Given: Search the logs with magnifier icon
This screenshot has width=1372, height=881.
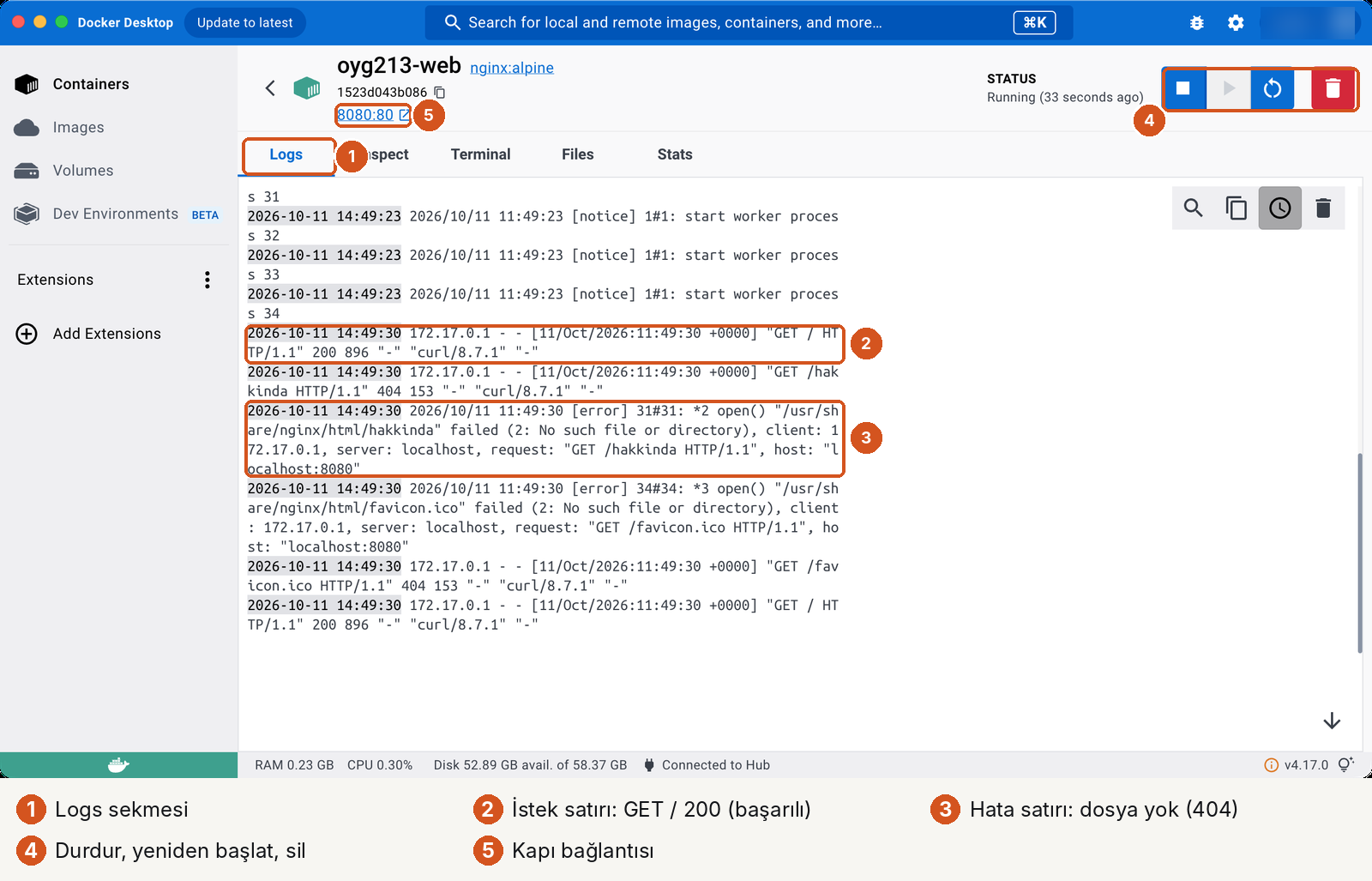Looking at the screenshot, I should [x=1193, y=208].
